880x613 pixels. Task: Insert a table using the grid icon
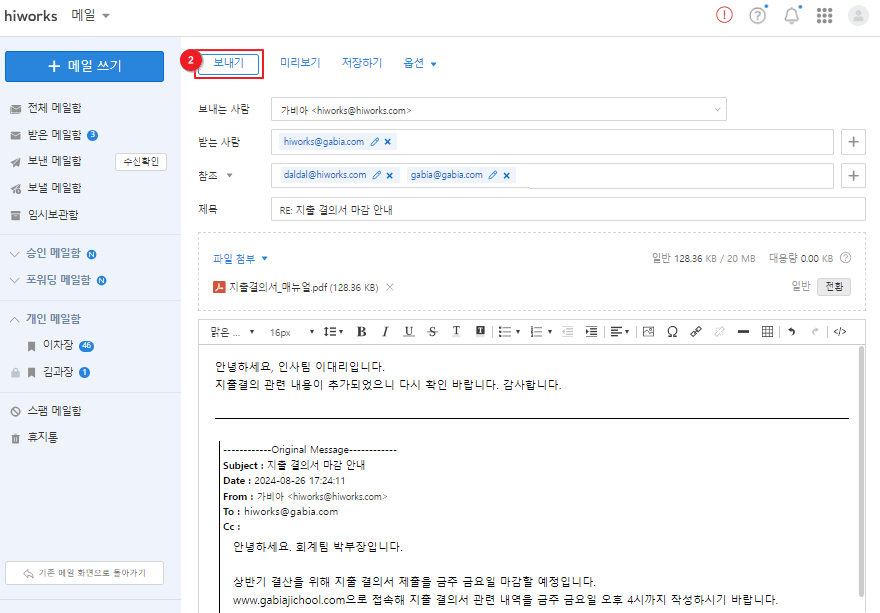coord(767,332)
